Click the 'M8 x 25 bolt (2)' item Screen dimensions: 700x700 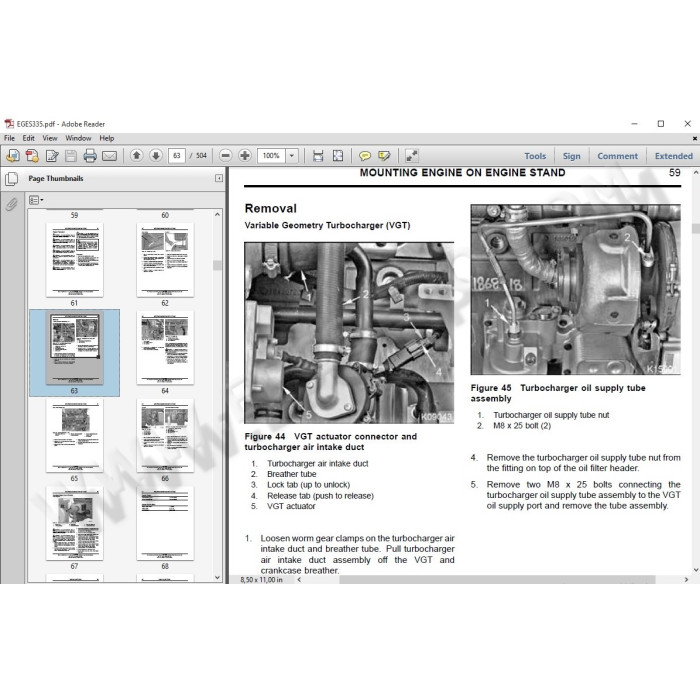(x=522, y=426)
